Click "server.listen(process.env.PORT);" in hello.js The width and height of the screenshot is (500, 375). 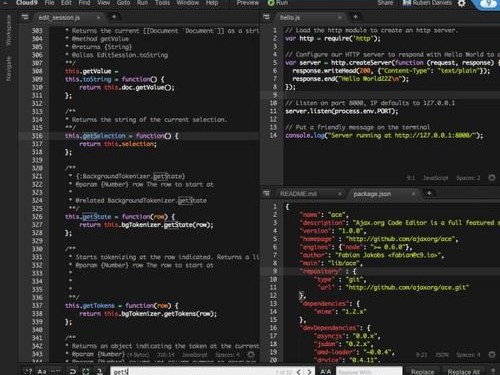(x=342, y=111)
